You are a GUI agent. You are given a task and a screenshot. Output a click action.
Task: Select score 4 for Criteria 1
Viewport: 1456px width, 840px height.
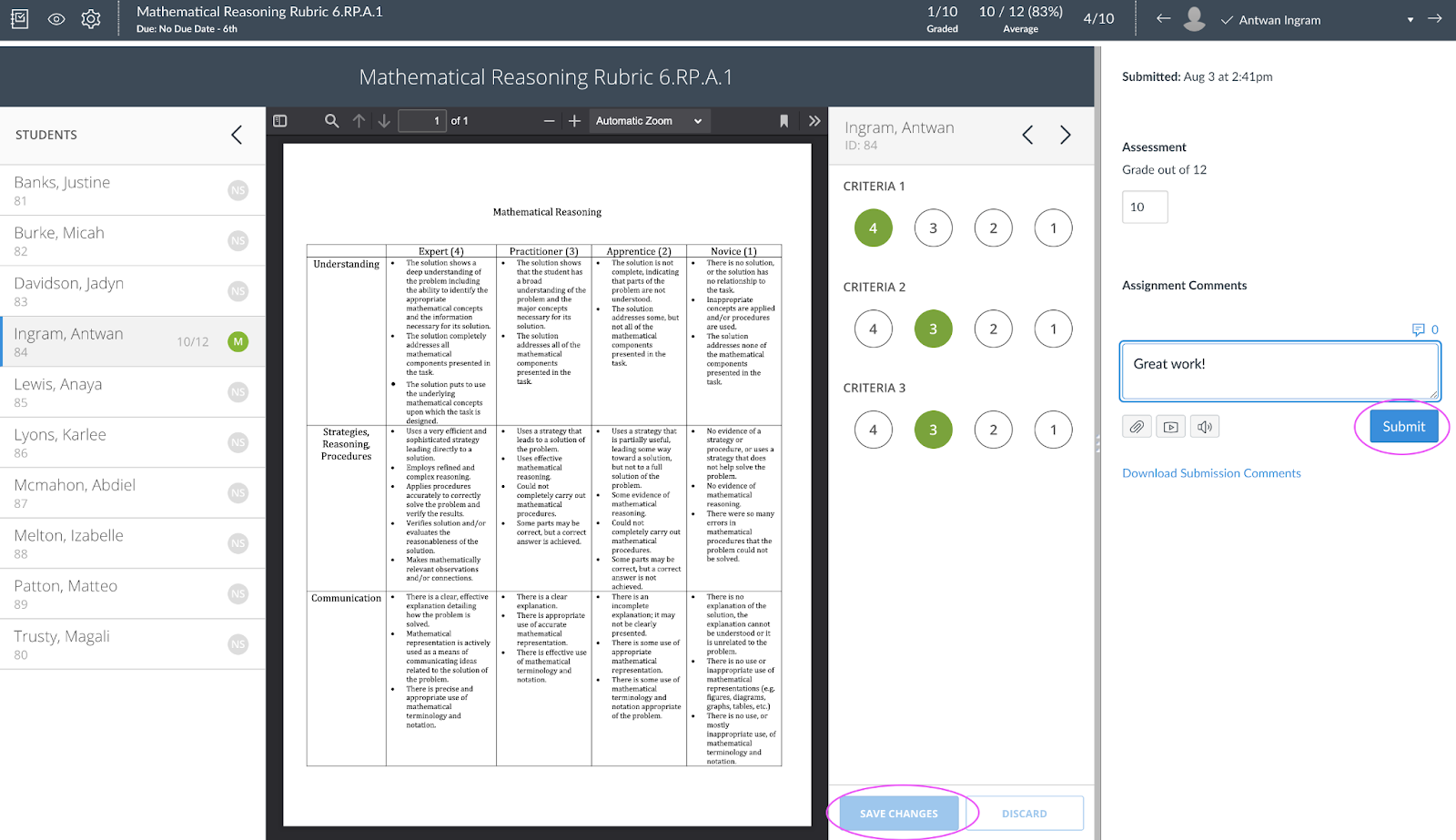tap(873, 228)
